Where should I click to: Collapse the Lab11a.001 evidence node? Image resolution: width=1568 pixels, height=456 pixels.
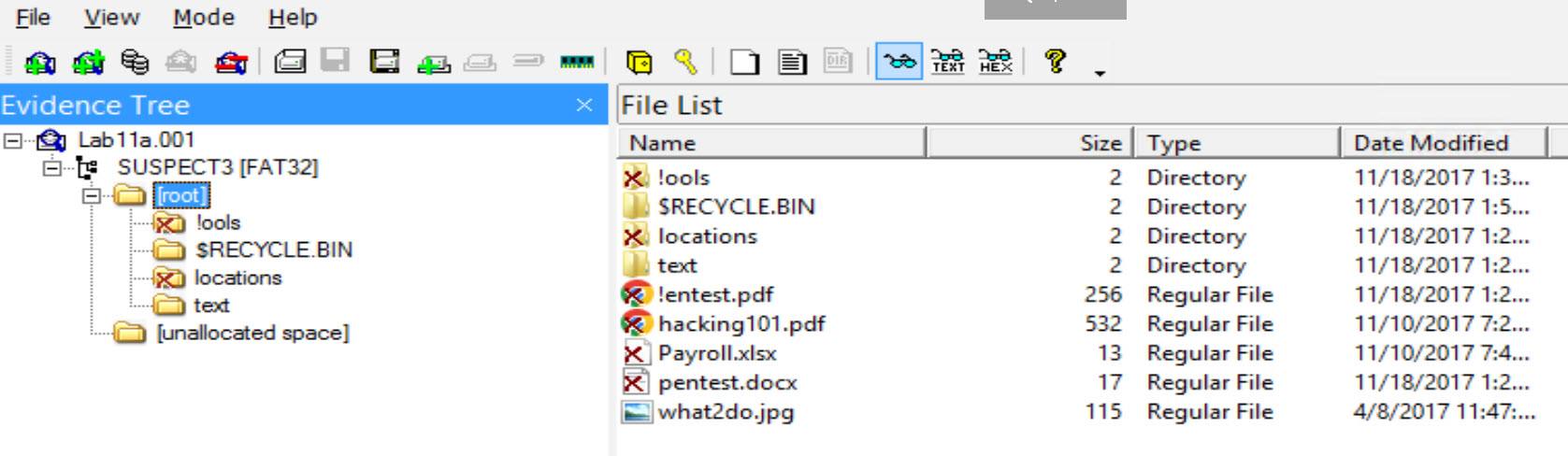[12, 141]
